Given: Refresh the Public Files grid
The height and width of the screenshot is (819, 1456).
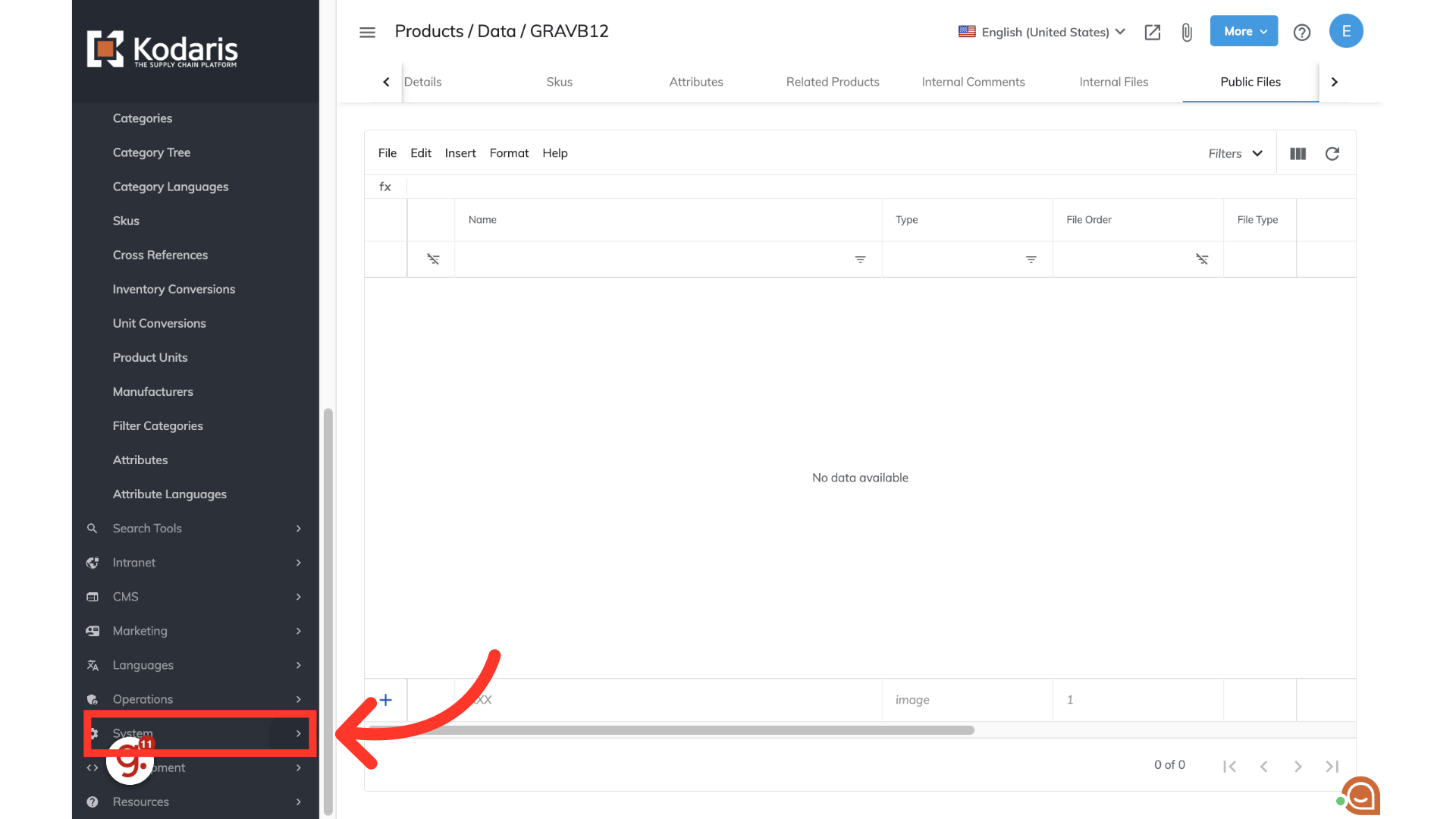Looking at the screenshot, I should 1332,154.
